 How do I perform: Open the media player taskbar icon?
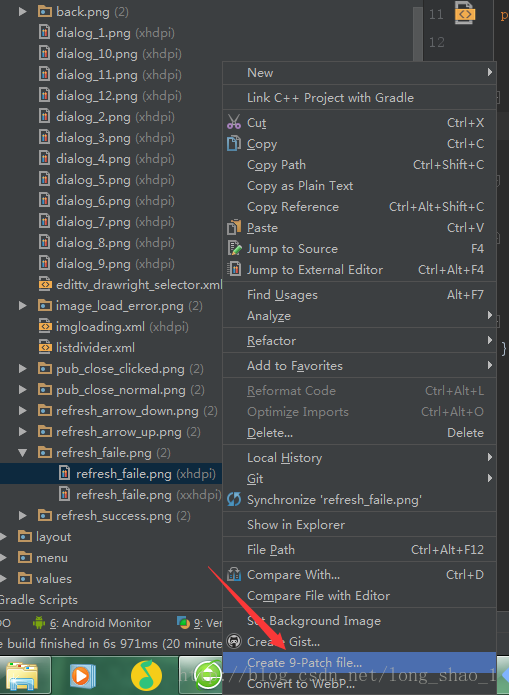pos(82,676)
